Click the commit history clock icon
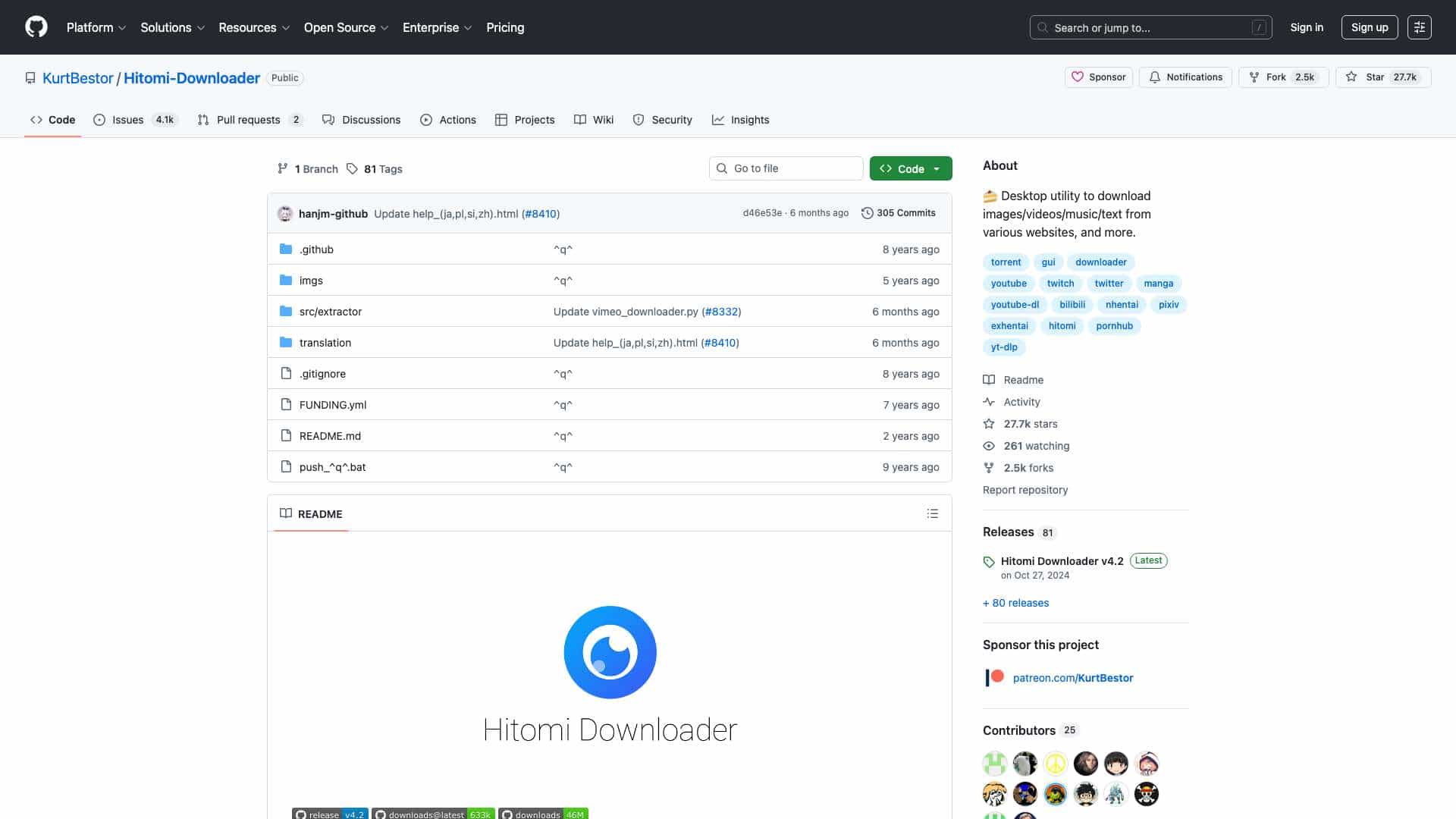Viewport: 1456px width, 819px height. [868, 213]
